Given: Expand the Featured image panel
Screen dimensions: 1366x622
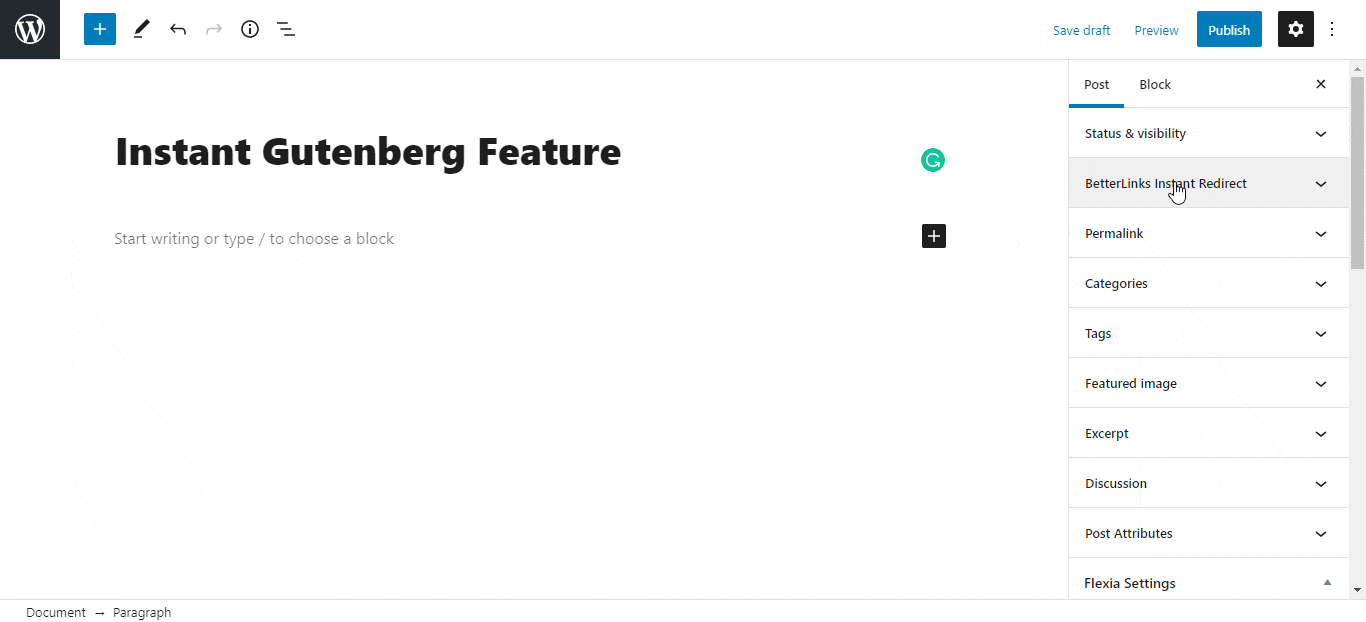Looking at the screenshot, I should point(1208,383).
